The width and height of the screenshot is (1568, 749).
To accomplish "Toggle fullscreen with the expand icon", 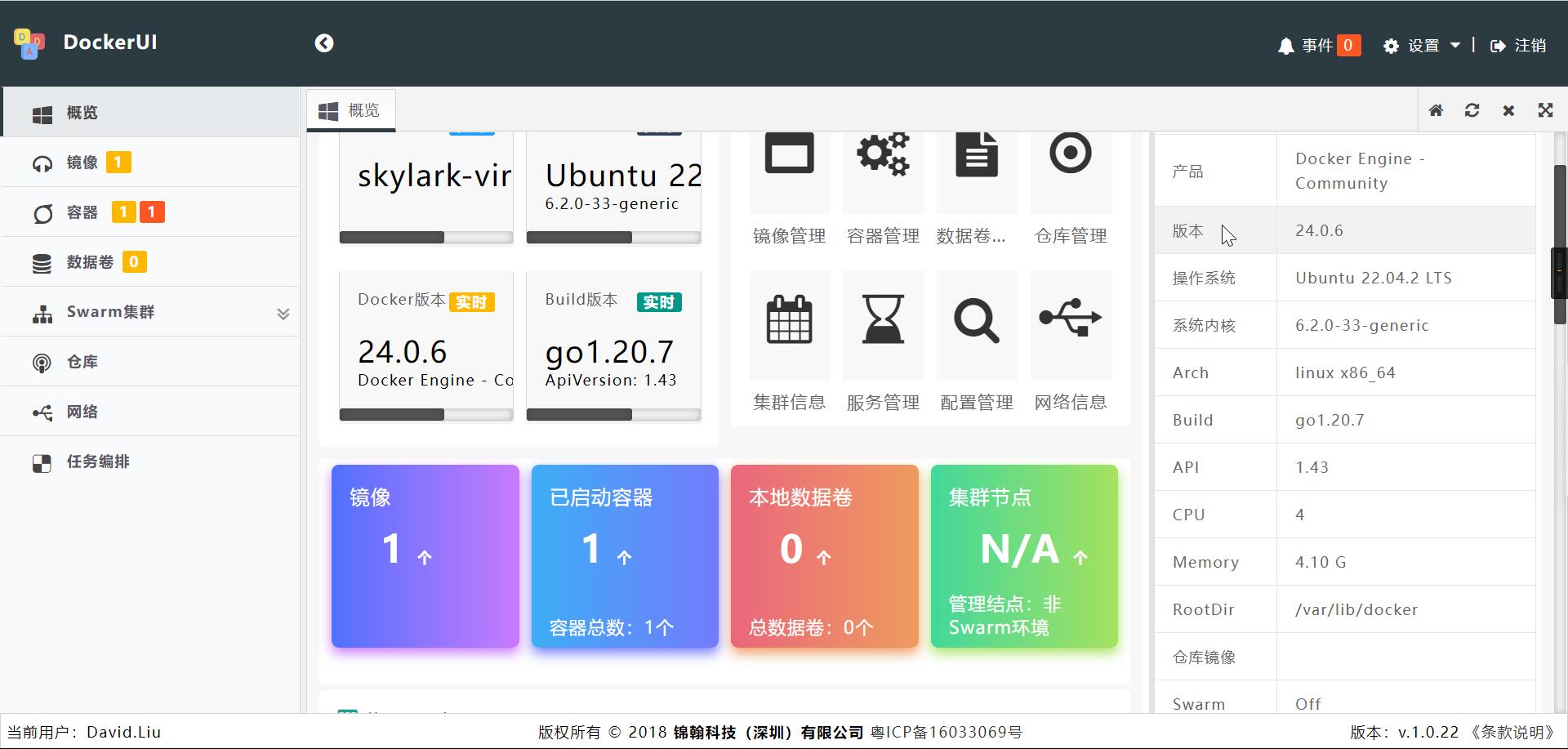I will tap(1545, 110).
